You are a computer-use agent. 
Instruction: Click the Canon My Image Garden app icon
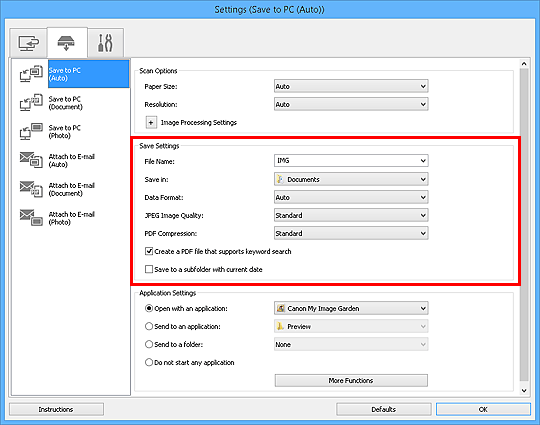281,308
